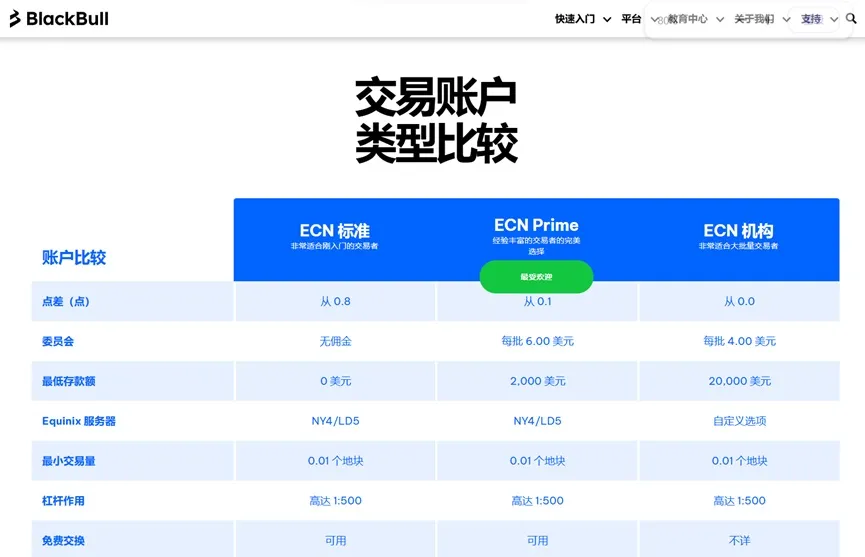Expand chevron next to 快速入门
The width and height of the screenshot is (865, 557).
[607, 19]
